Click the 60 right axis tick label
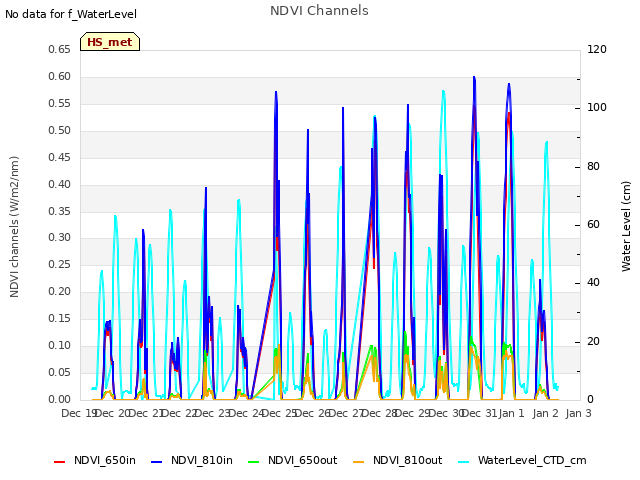This screenshot has height=480, width=640. [593, 225]
